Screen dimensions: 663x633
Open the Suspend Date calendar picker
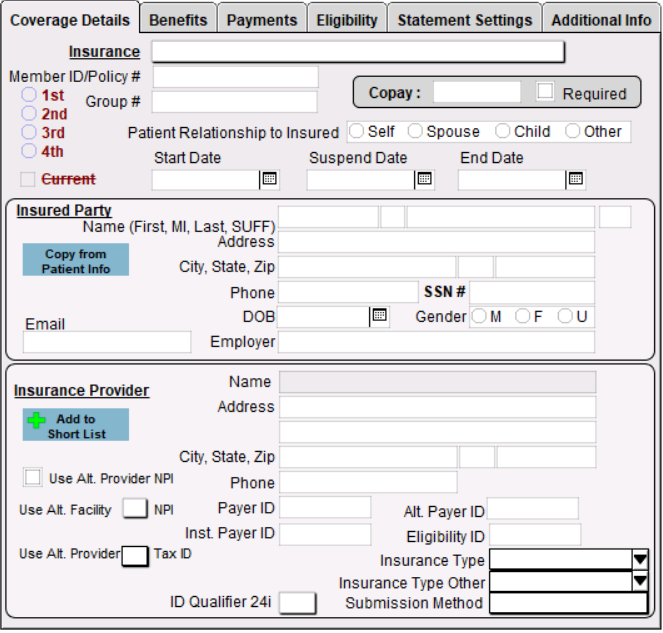click(424, 179)
